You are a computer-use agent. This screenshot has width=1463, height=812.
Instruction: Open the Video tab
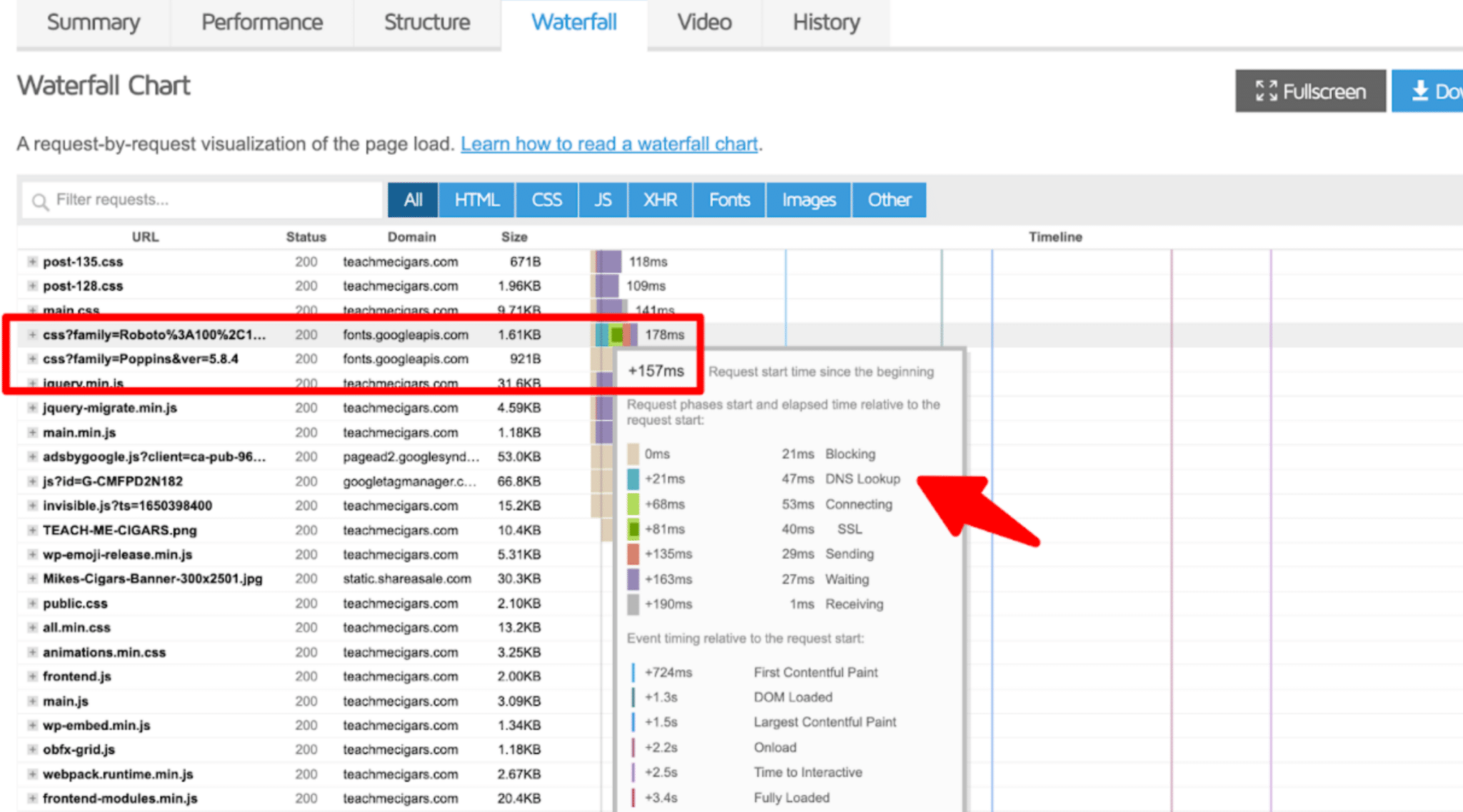click(x=704, y=23)
